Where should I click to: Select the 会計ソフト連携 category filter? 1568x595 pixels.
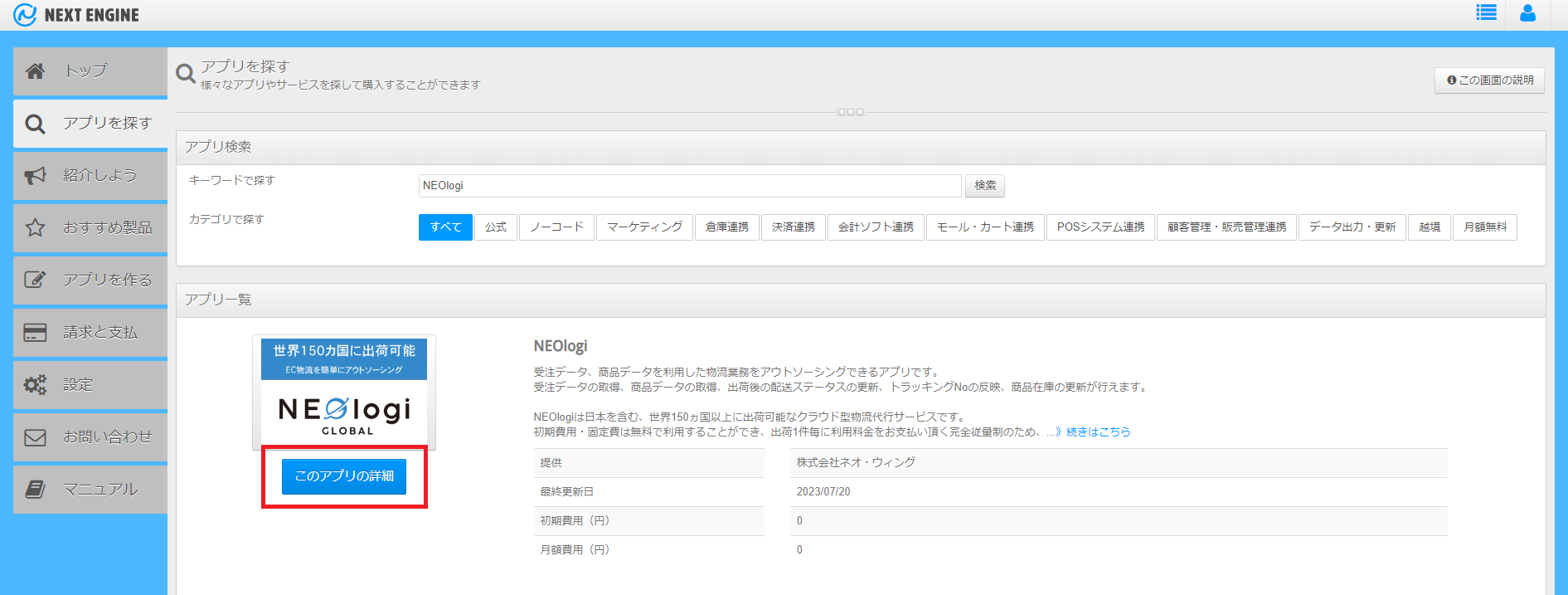pyautogui.click(x=876, y=227)
